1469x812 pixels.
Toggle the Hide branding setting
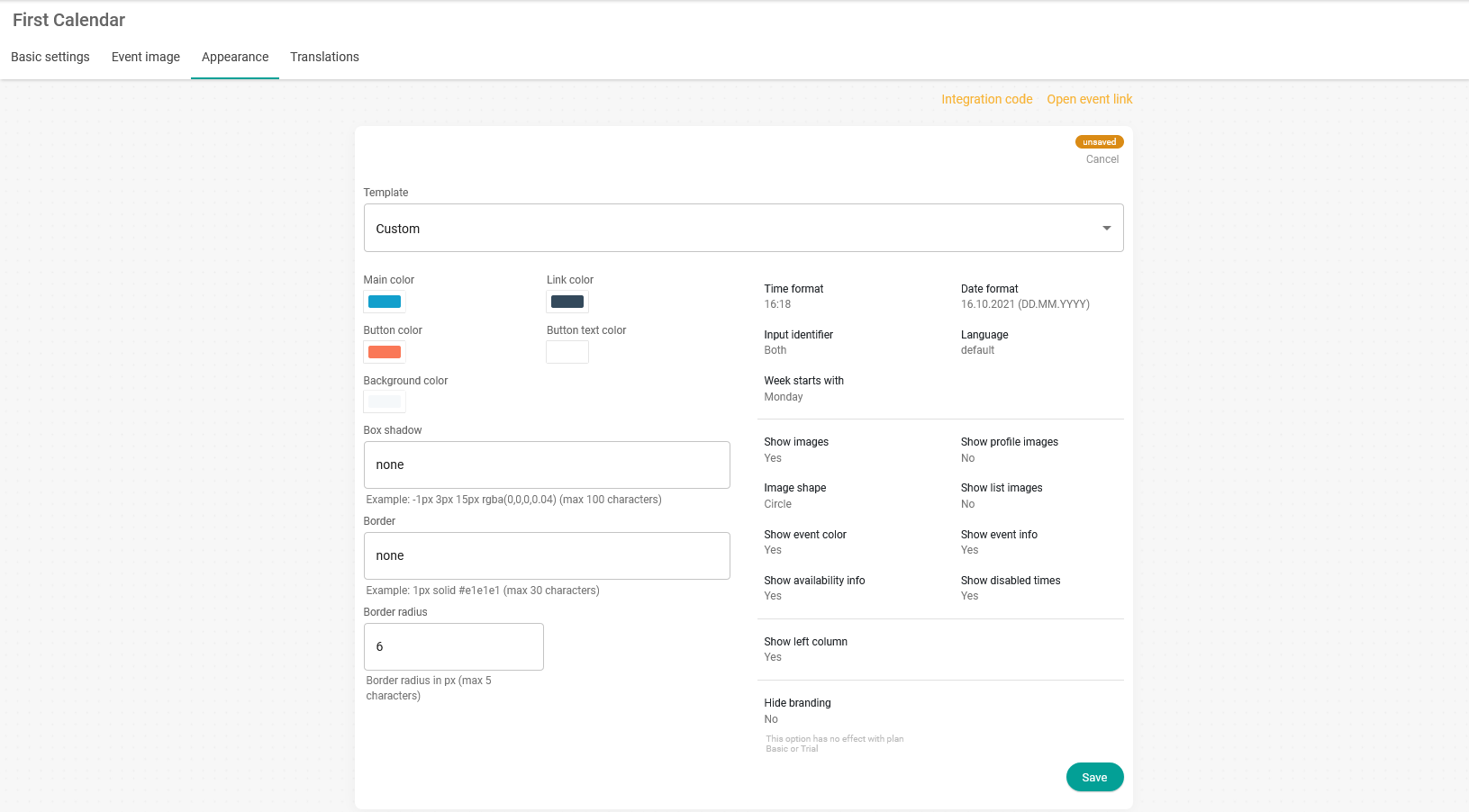771,719
